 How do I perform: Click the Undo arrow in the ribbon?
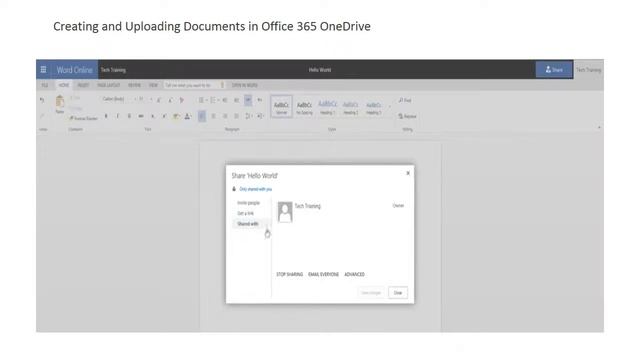42,100
